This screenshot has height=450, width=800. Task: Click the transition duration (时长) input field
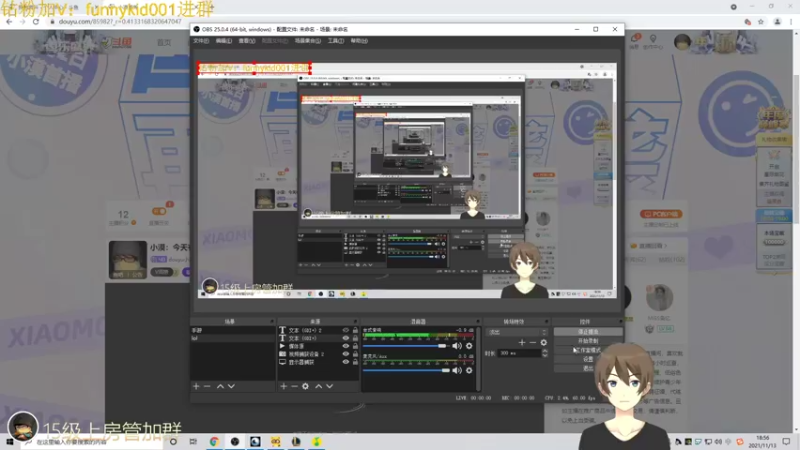coord(519,353)
